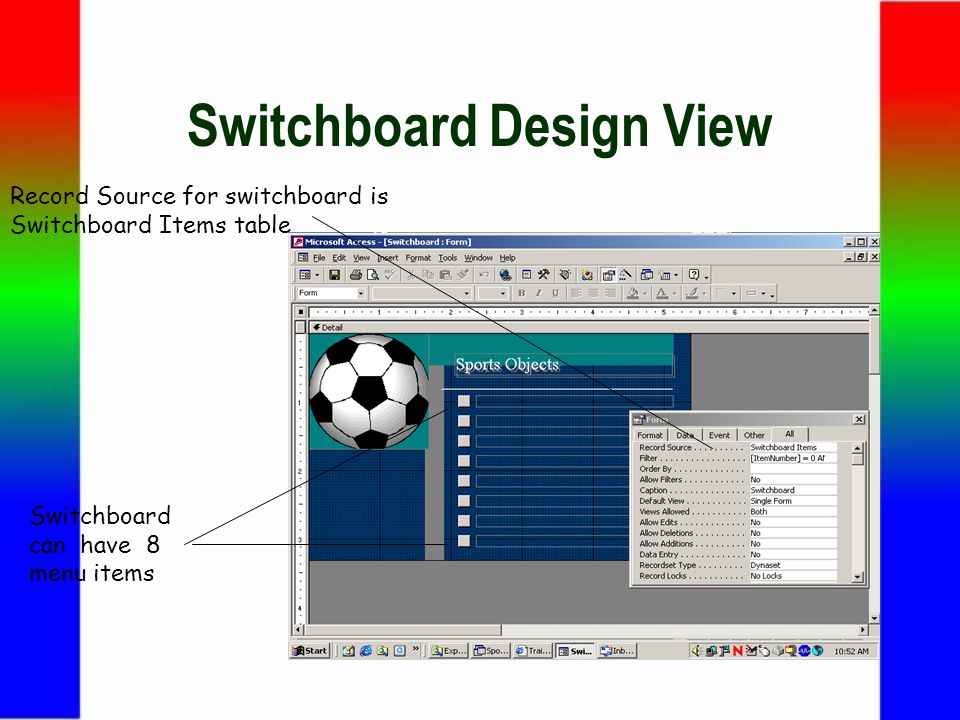Click the Print icon
Viewport: 960px width, 720px height.
click(355, 275)
